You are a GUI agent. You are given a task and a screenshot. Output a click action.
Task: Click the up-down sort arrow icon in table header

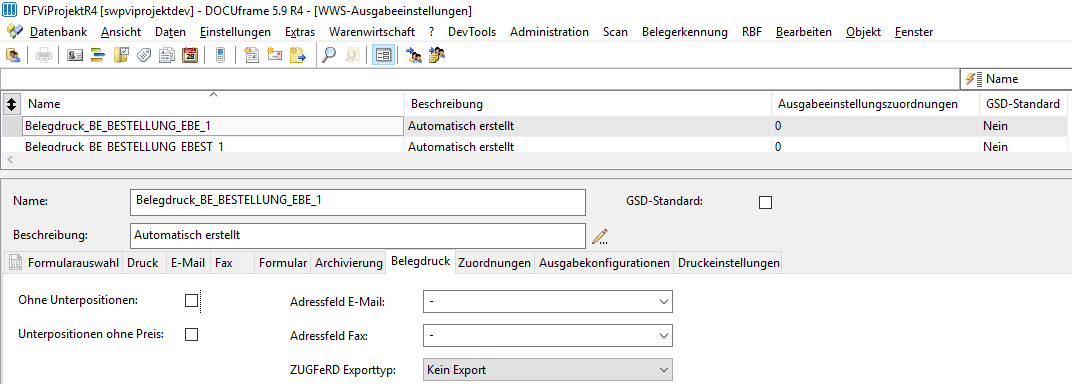(11, 104)
